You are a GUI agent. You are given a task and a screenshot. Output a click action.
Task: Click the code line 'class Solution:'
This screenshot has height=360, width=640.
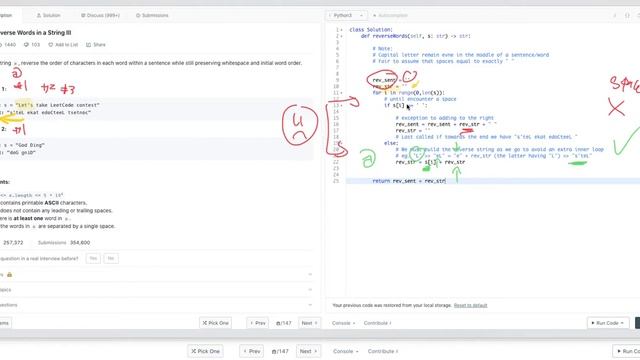(371, 30)
